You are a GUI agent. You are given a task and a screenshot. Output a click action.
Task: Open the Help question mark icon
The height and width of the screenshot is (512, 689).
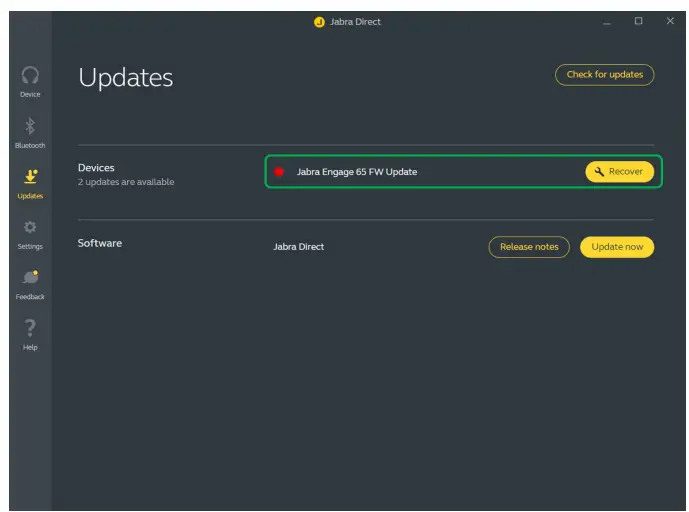[x=30, y=328]
